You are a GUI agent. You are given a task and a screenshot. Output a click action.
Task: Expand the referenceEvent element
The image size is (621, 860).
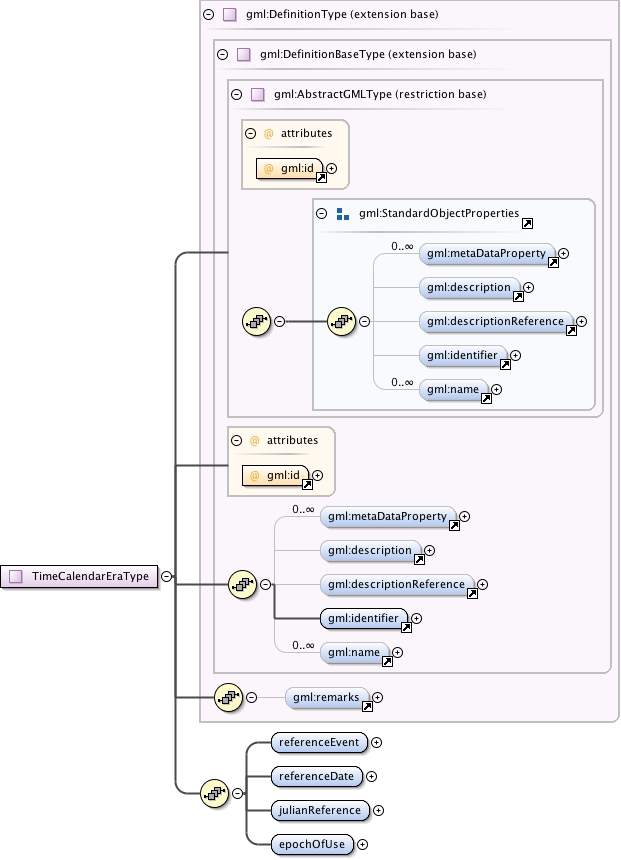[x=376, y=743]
